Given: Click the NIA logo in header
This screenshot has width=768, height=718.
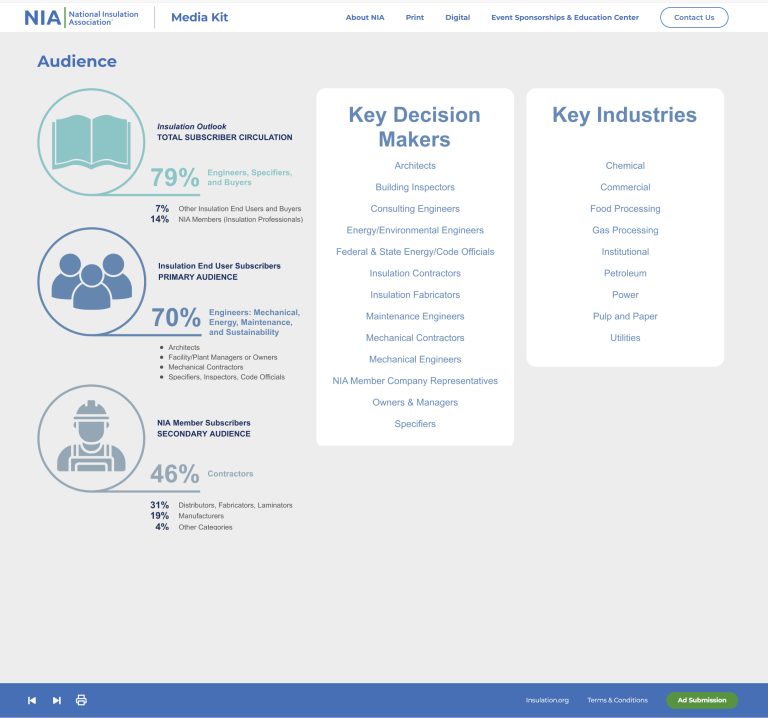Looking at the screenshot, I should tap(81, 17).
